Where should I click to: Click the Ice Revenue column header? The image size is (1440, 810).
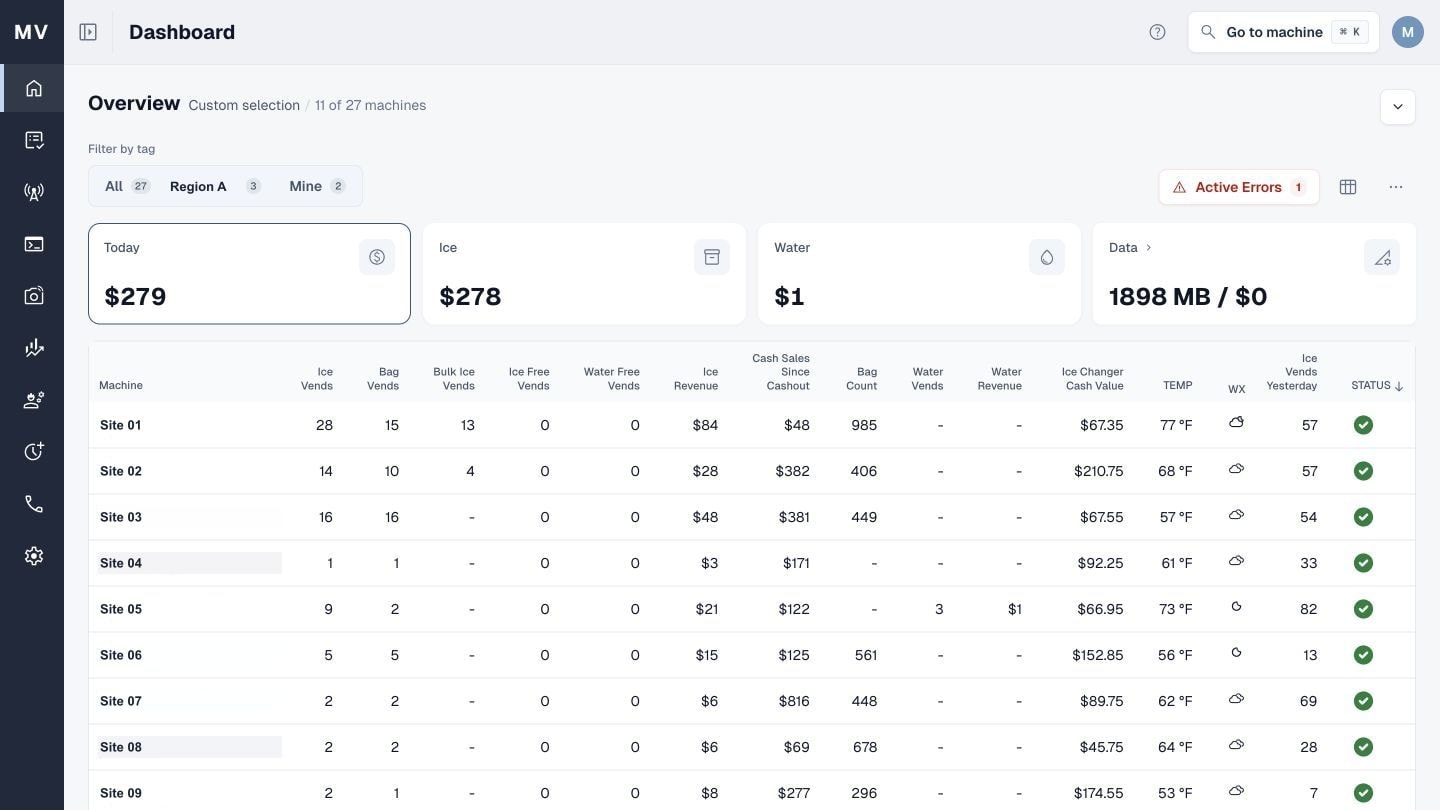[696, 378]
